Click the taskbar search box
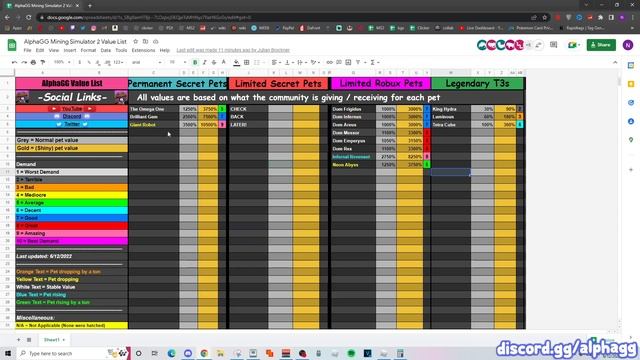640x360 pixels. point(73,353)
